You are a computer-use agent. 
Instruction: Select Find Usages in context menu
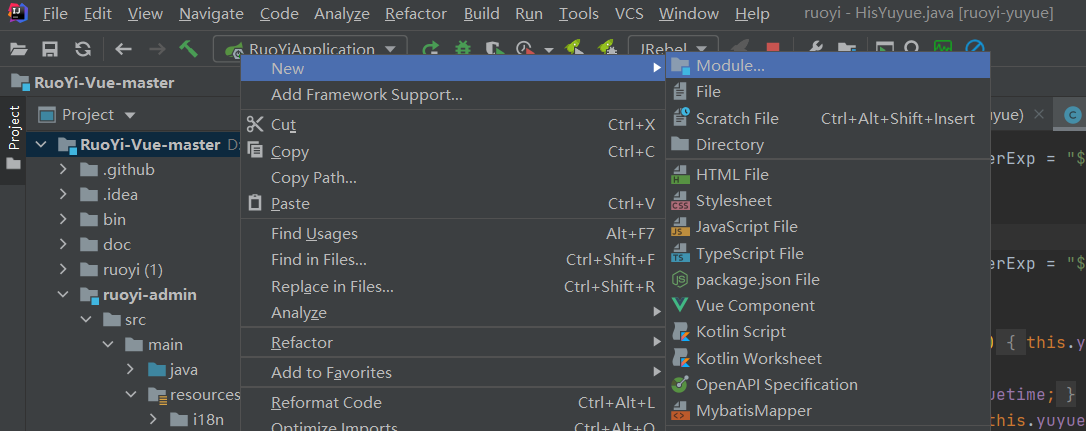(x=453, y=234)
